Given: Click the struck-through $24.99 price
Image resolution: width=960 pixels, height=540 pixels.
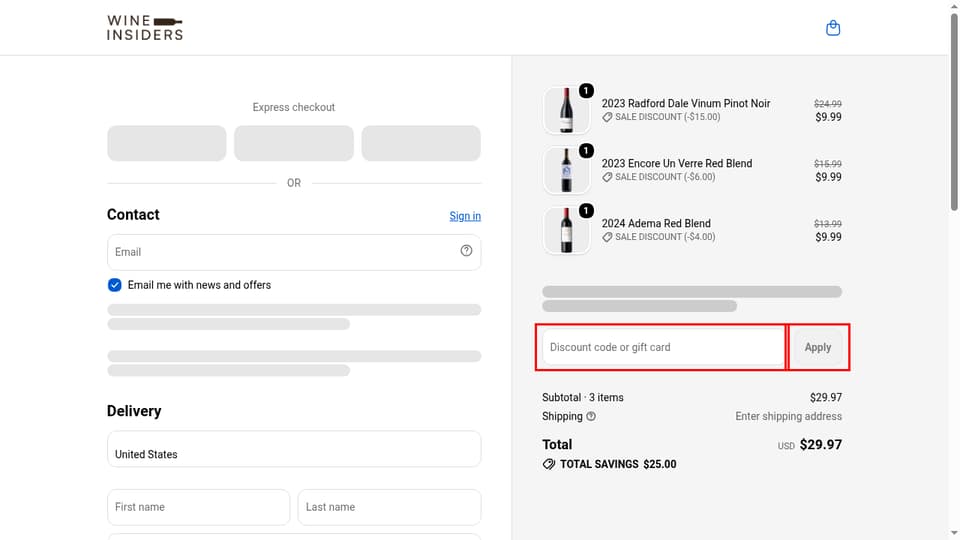Looking at the screenshot, I should point(828,104).
